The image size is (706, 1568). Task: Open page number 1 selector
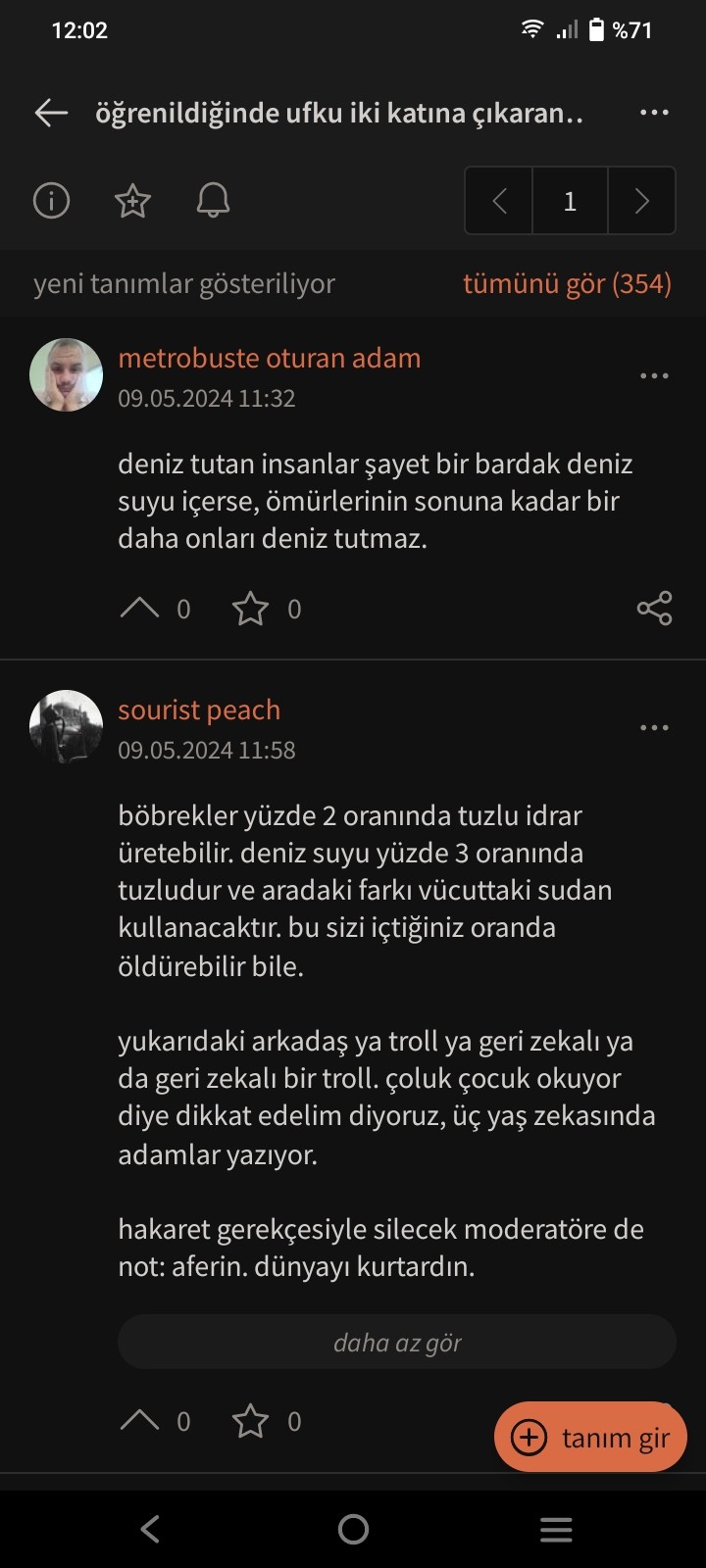[570, 201]
